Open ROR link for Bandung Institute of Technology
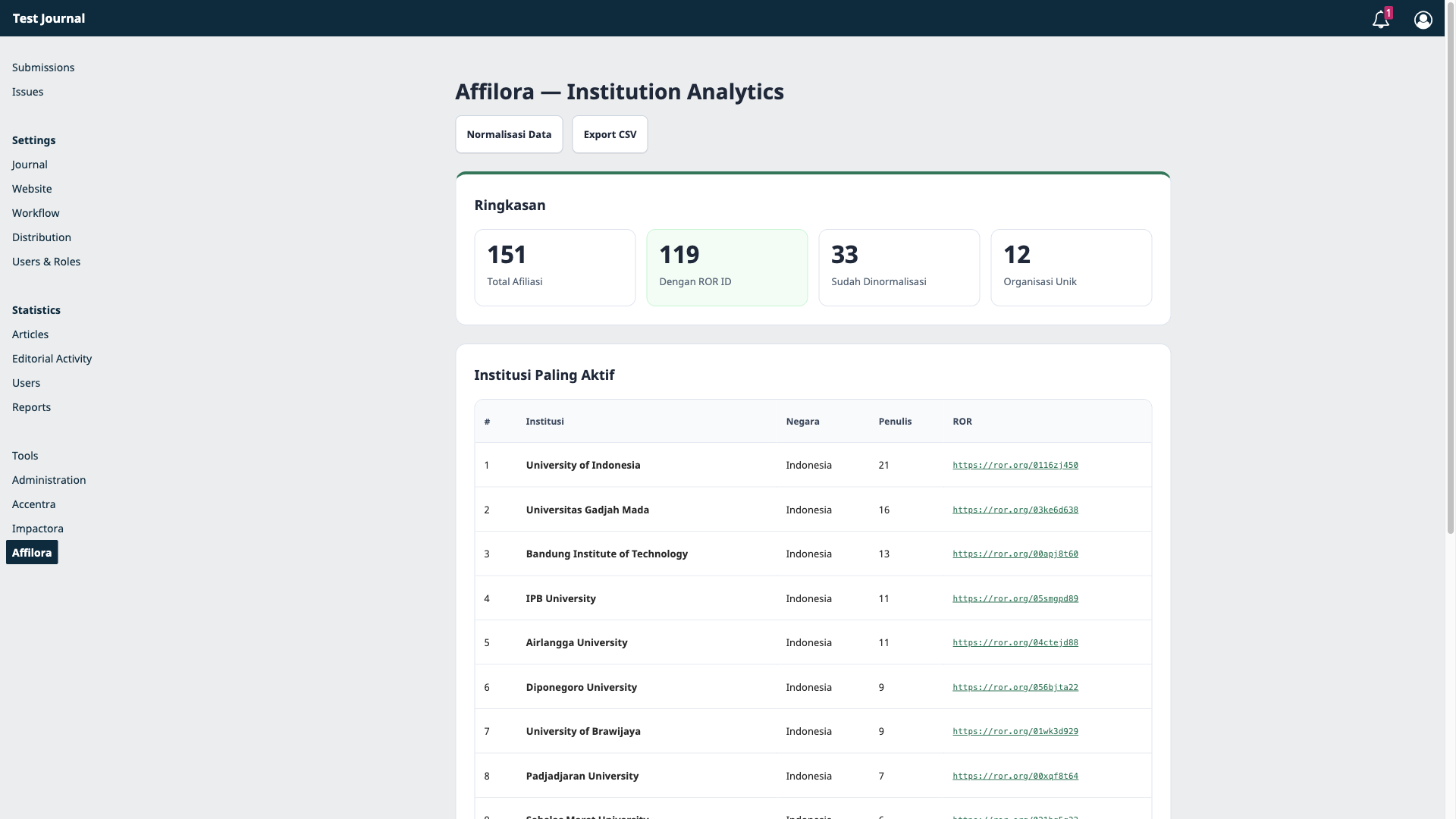This screenshot has width=1456, height=819. [1015, 554]
